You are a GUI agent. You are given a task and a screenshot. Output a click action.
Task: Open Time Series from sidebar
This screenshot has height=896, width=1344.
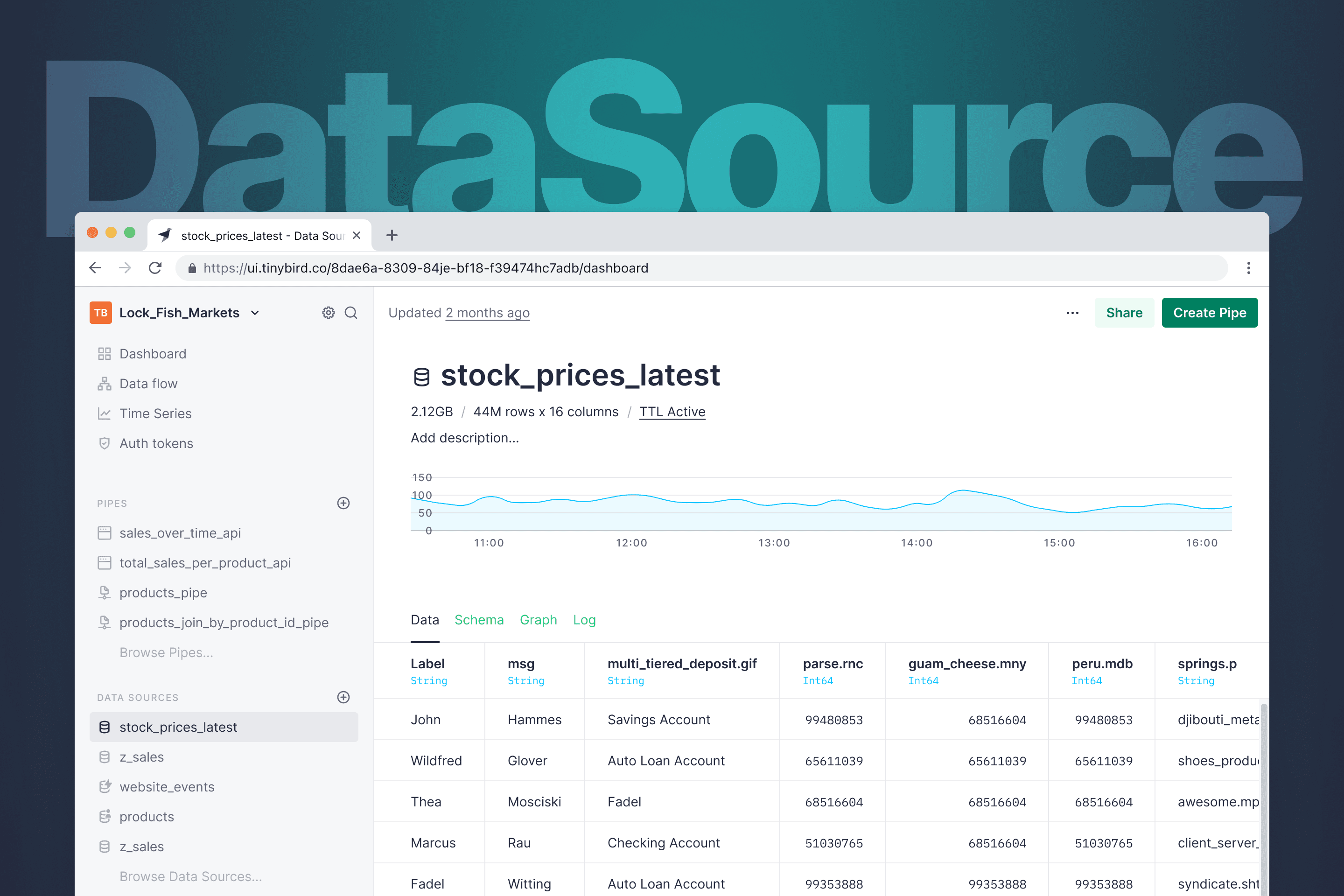[155, 413]
